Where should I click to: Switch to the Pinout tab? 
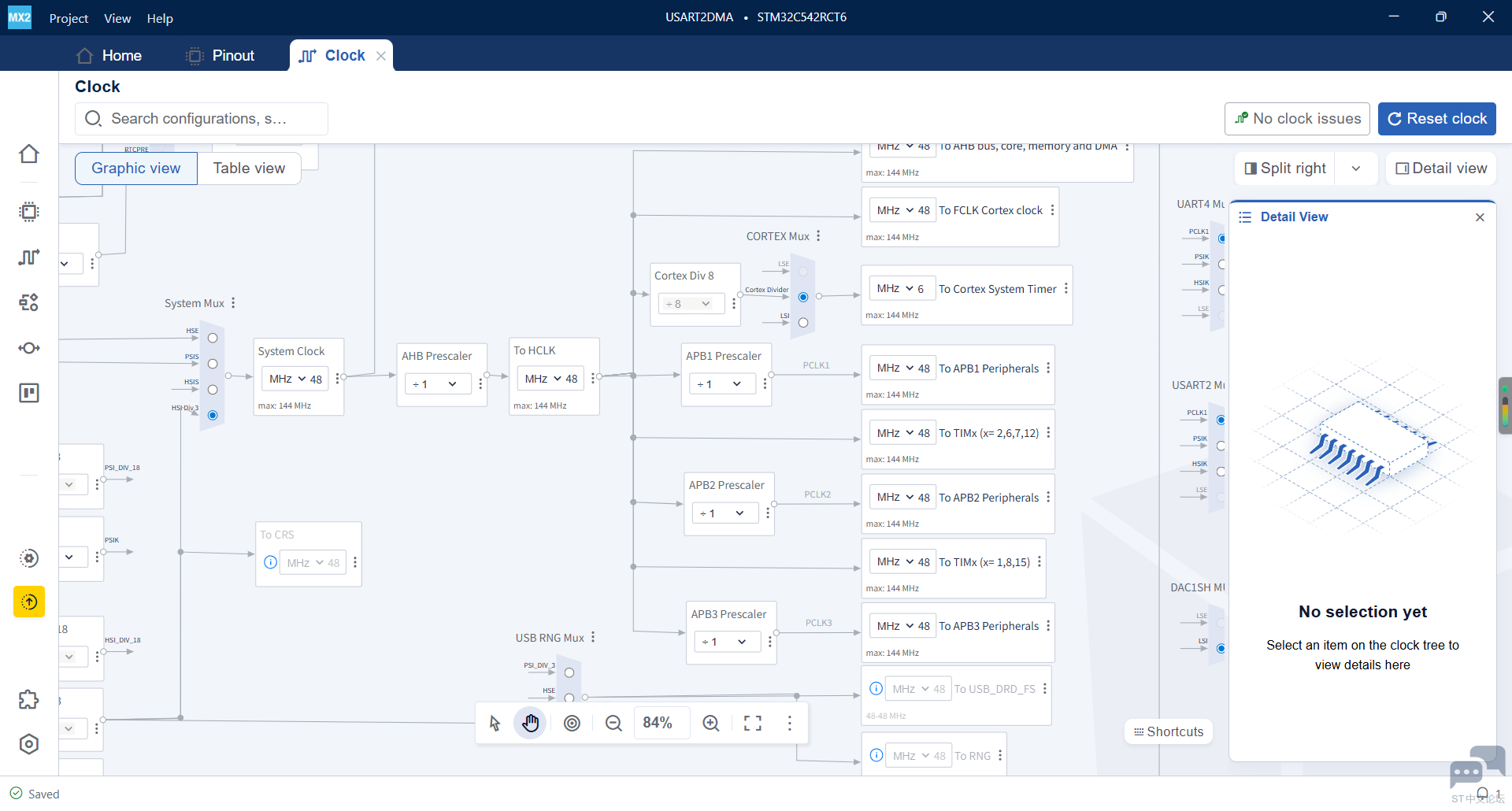(221, 55)
